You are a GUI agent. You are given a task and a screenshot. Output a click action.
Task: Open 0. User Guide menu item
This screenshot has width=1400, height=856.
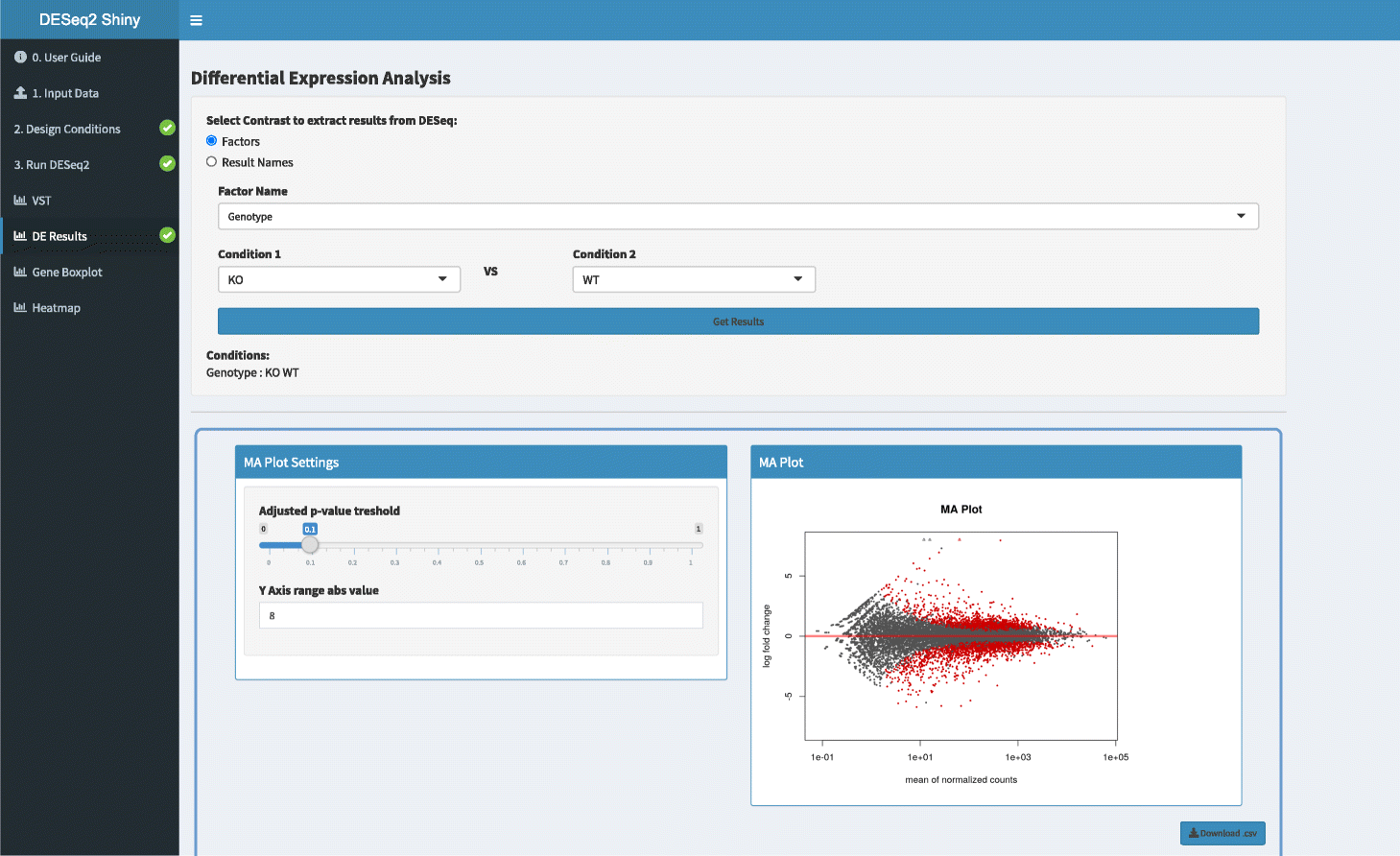(x=89, y=58)
